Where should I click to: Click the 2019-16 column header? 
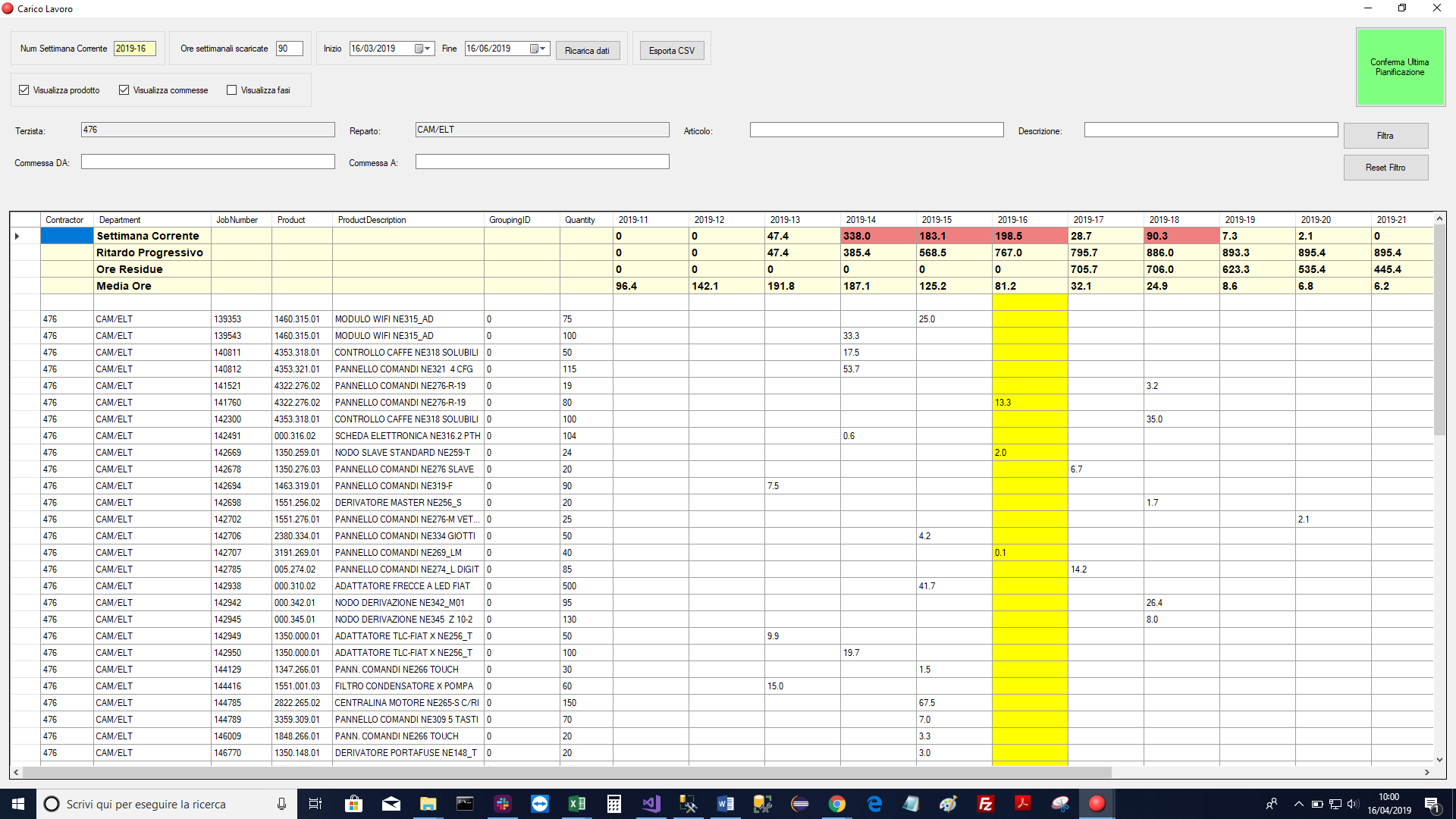(1030, 220)
